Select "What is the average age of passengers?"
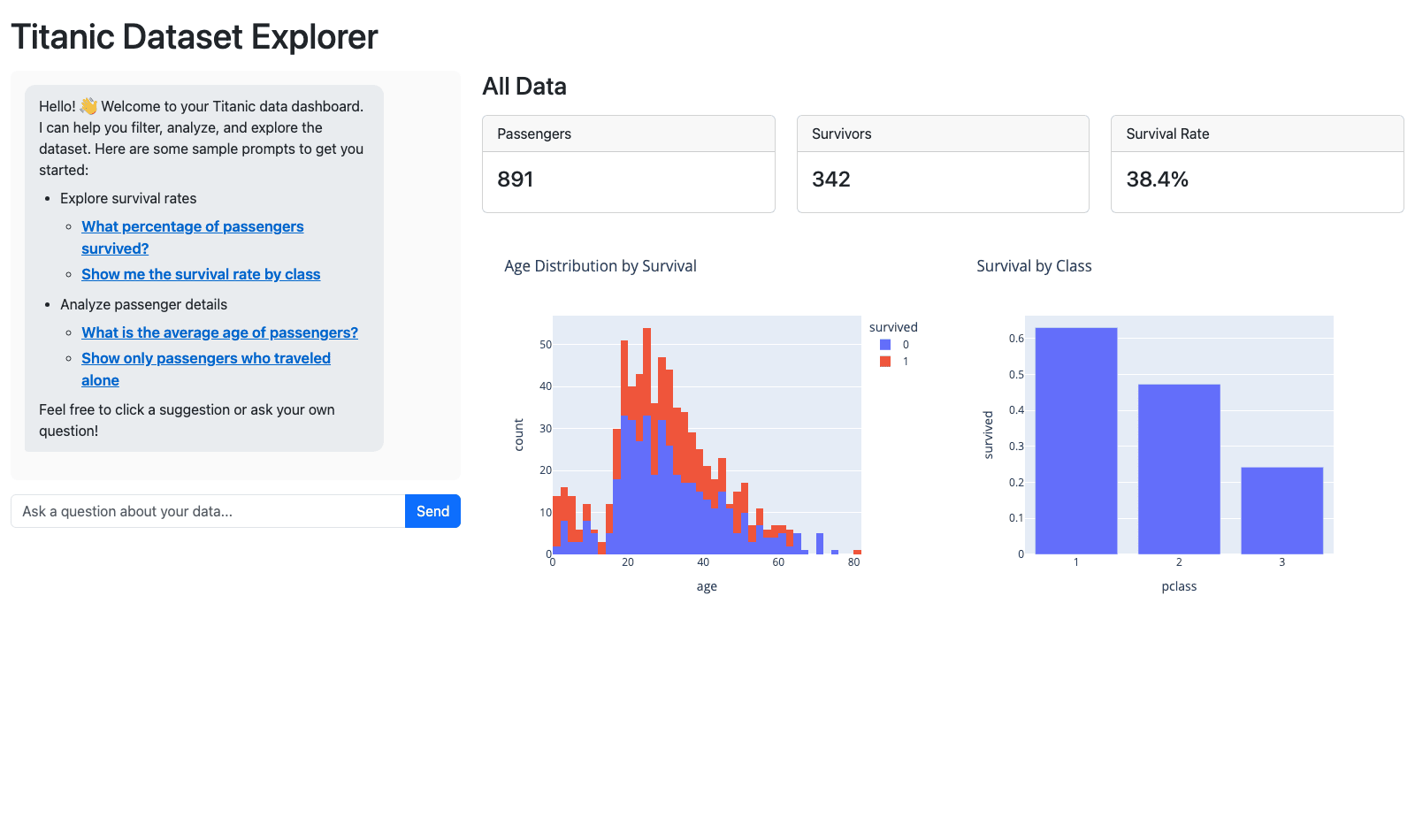 (219, 332)
